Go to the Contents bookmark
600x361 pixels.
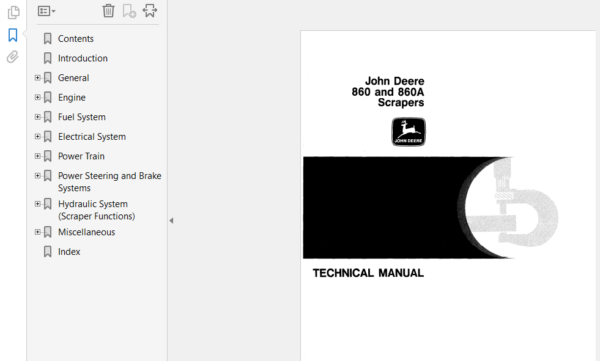[76, 39]
